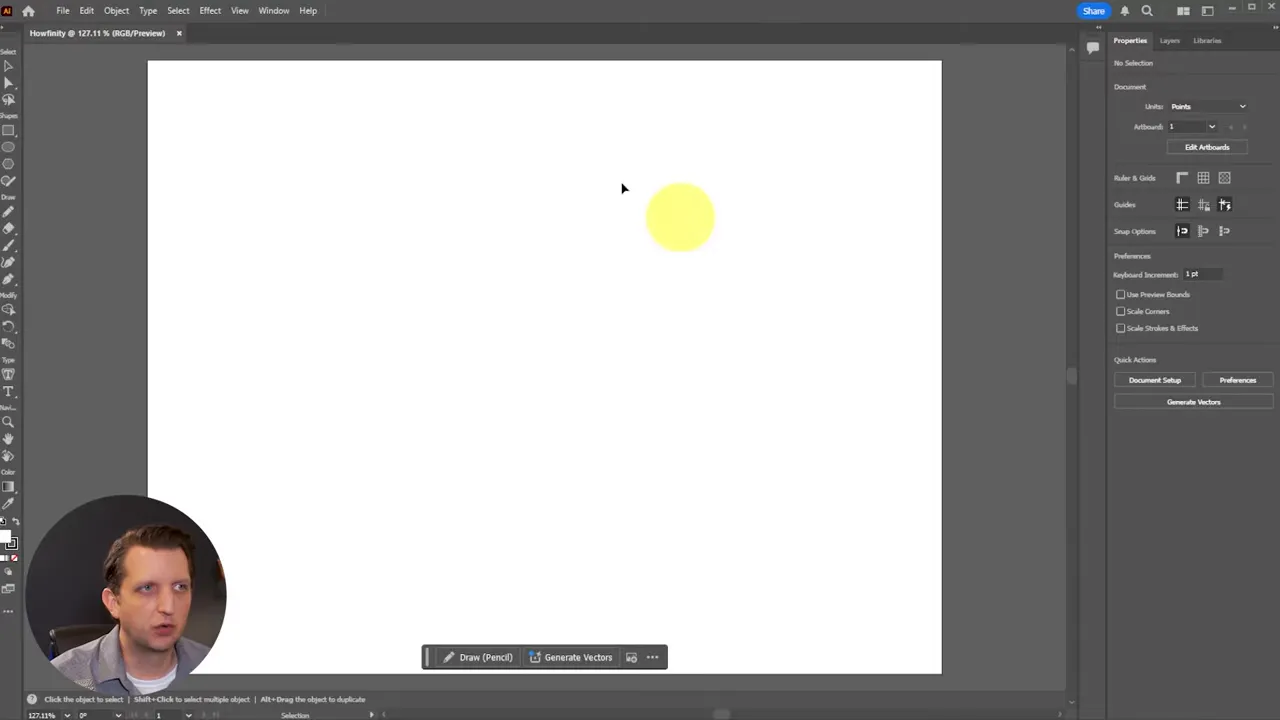Choose the Type tool
The width and height of the screenshot is (1280, 720).
(9, 390)
